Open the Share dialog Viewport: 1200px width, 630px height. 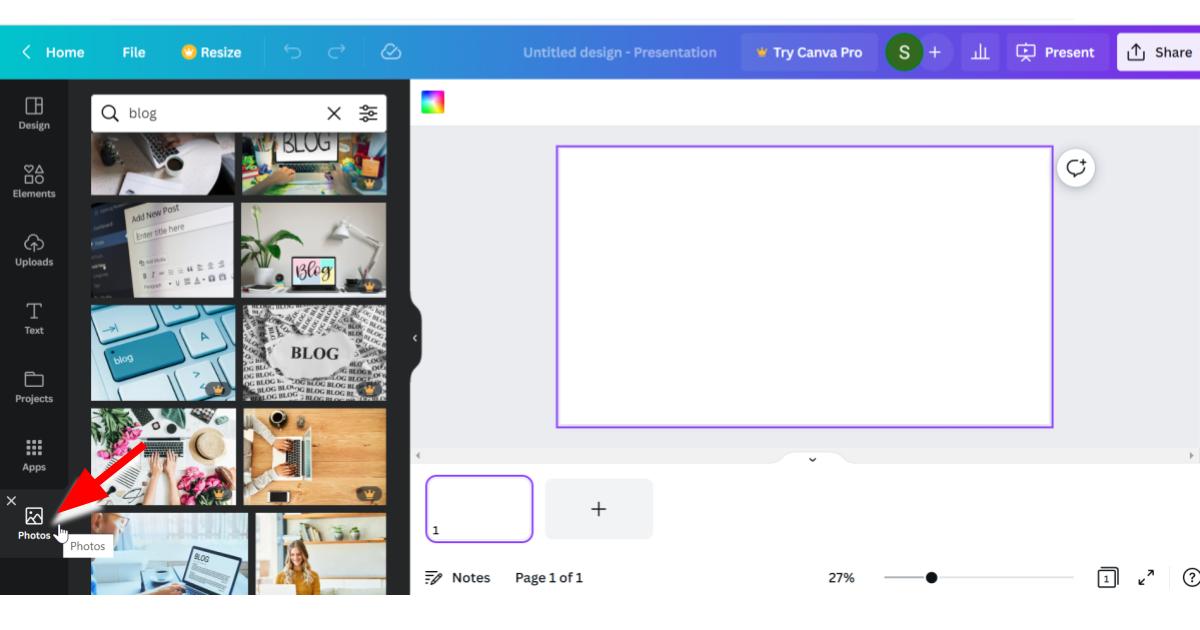1159,52
